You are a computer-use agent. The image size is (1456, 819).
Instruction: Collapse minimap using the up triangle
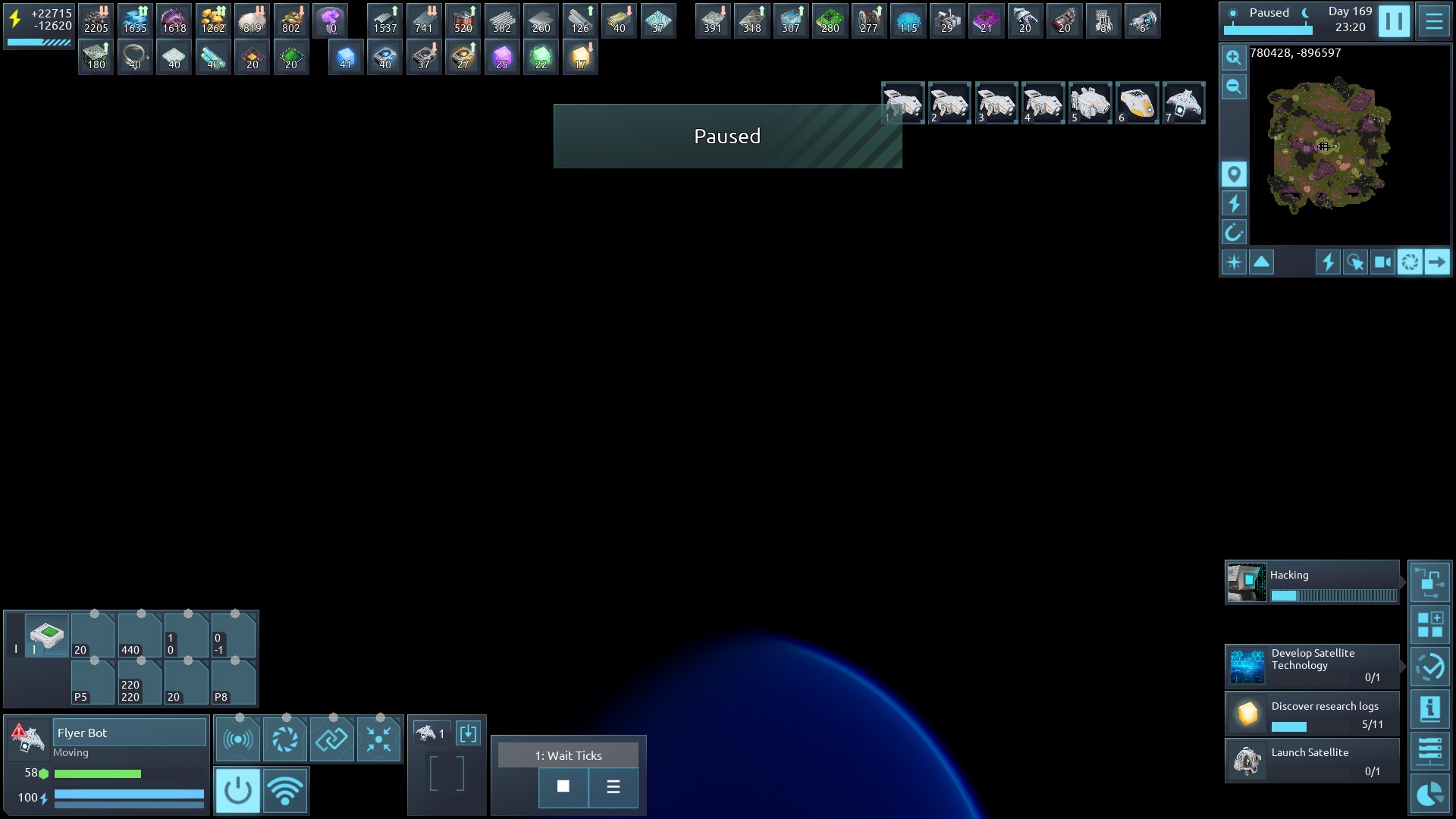click(x=1261, y=262)
